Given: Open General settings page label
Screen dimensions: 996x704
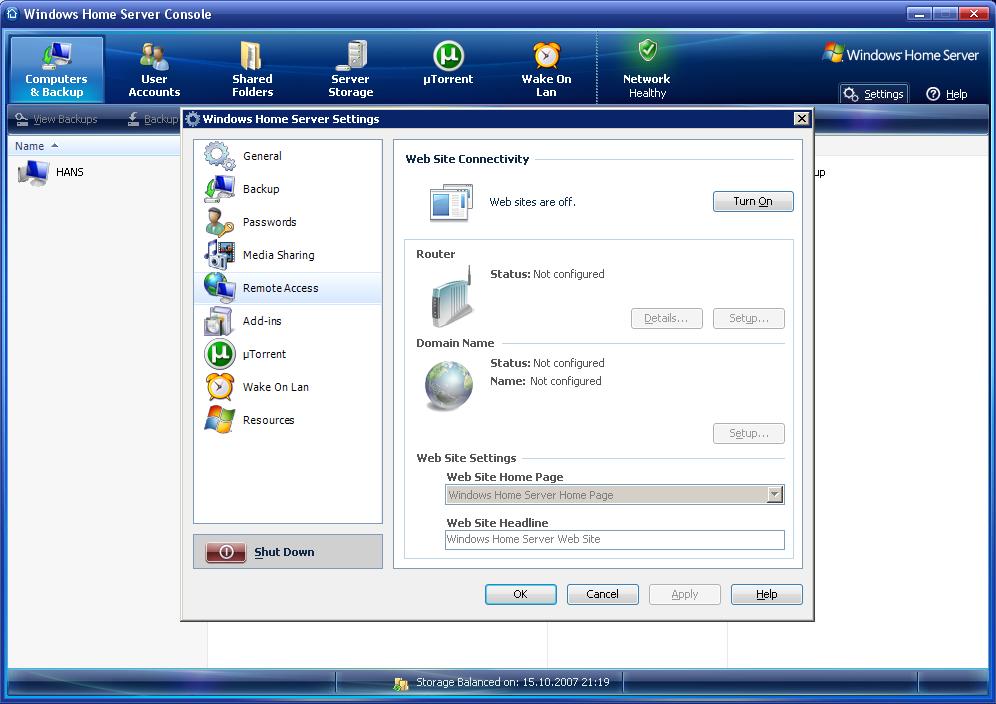Looking at the screenshot, I should click(262, 156).
